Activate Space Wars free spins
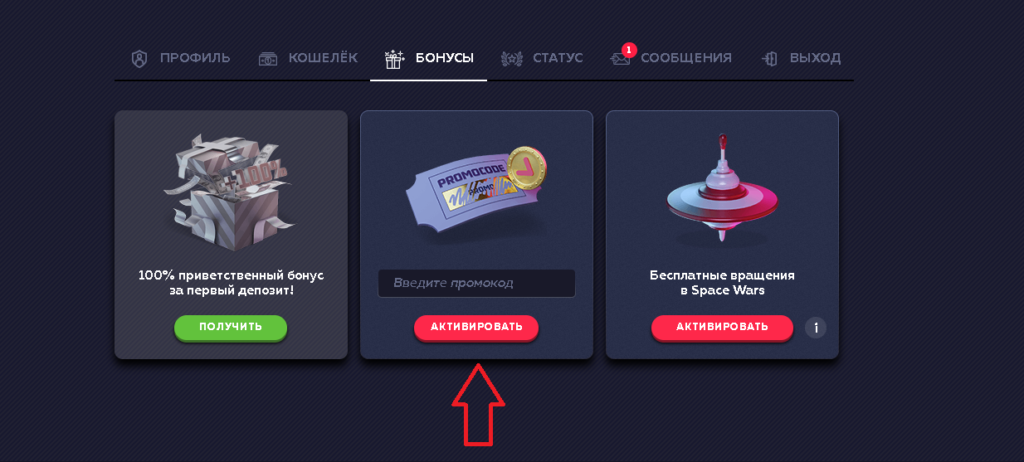The image size is (1024, 462). [722, 327]
